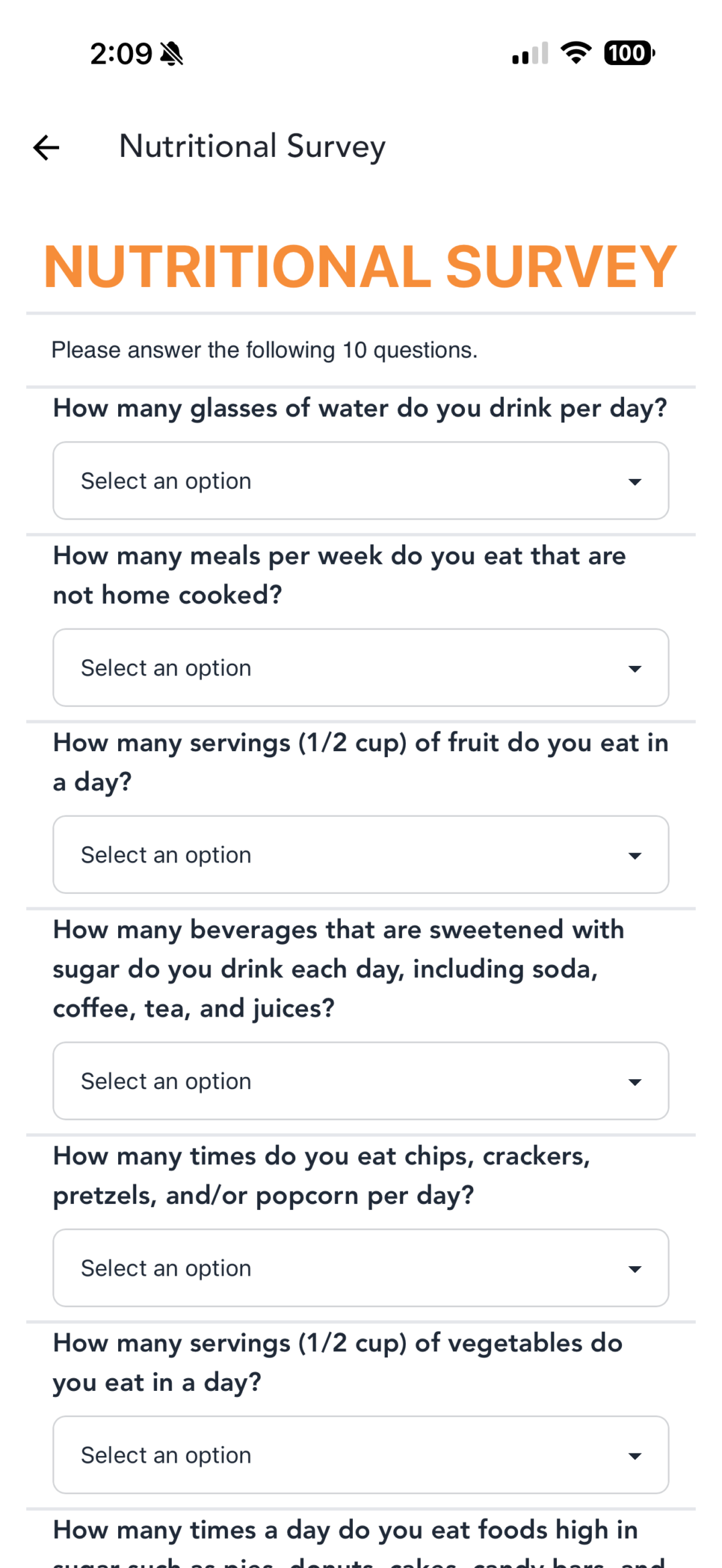Tap the cellular signal bars icon
Viewport: 722px width, 1568px height.
pyautogui.click(x=530, y=54)
